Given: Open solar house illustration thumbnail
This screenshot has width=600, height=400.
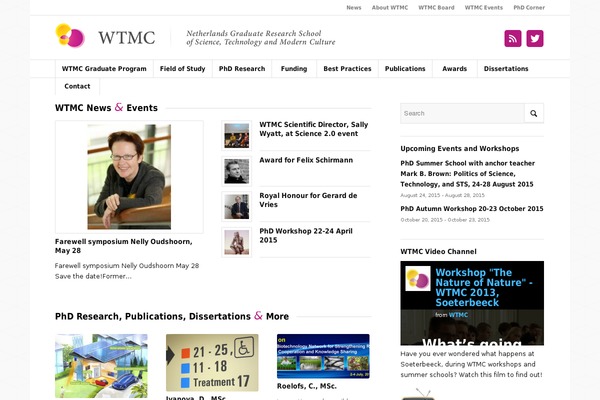Looking at the screenshot, I should (101, 366).
